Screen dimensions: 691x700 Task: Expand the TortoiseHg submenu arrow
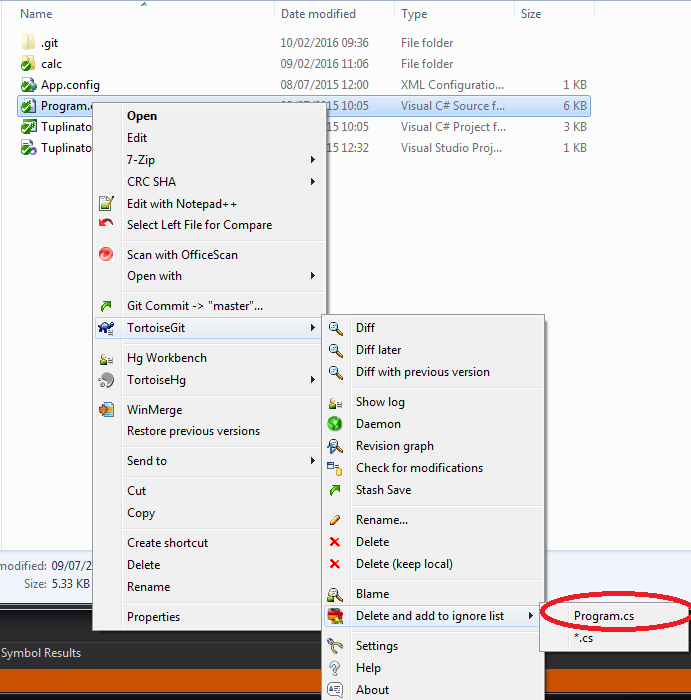pos(313,380)
